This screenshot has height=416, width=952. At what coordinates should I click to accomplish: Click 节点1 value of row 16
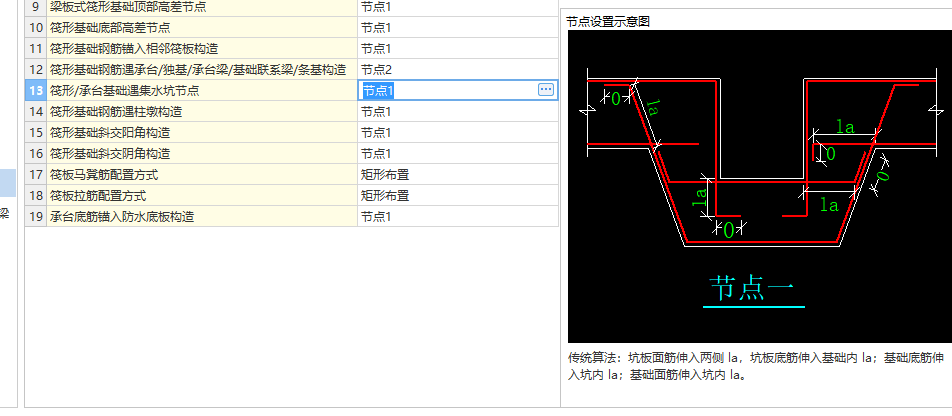tap(458, 154)
